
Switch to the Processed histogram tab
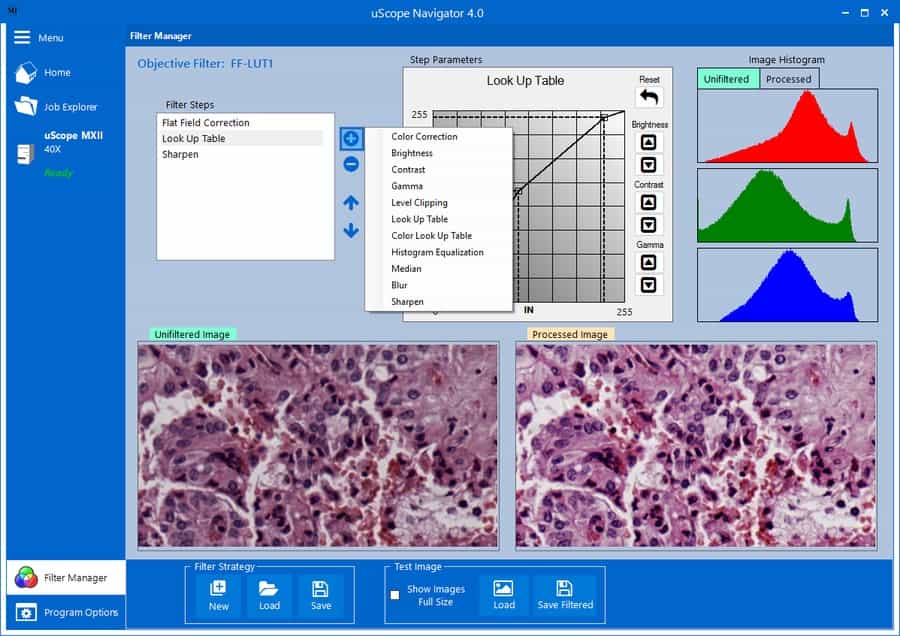tap(788, 79)
